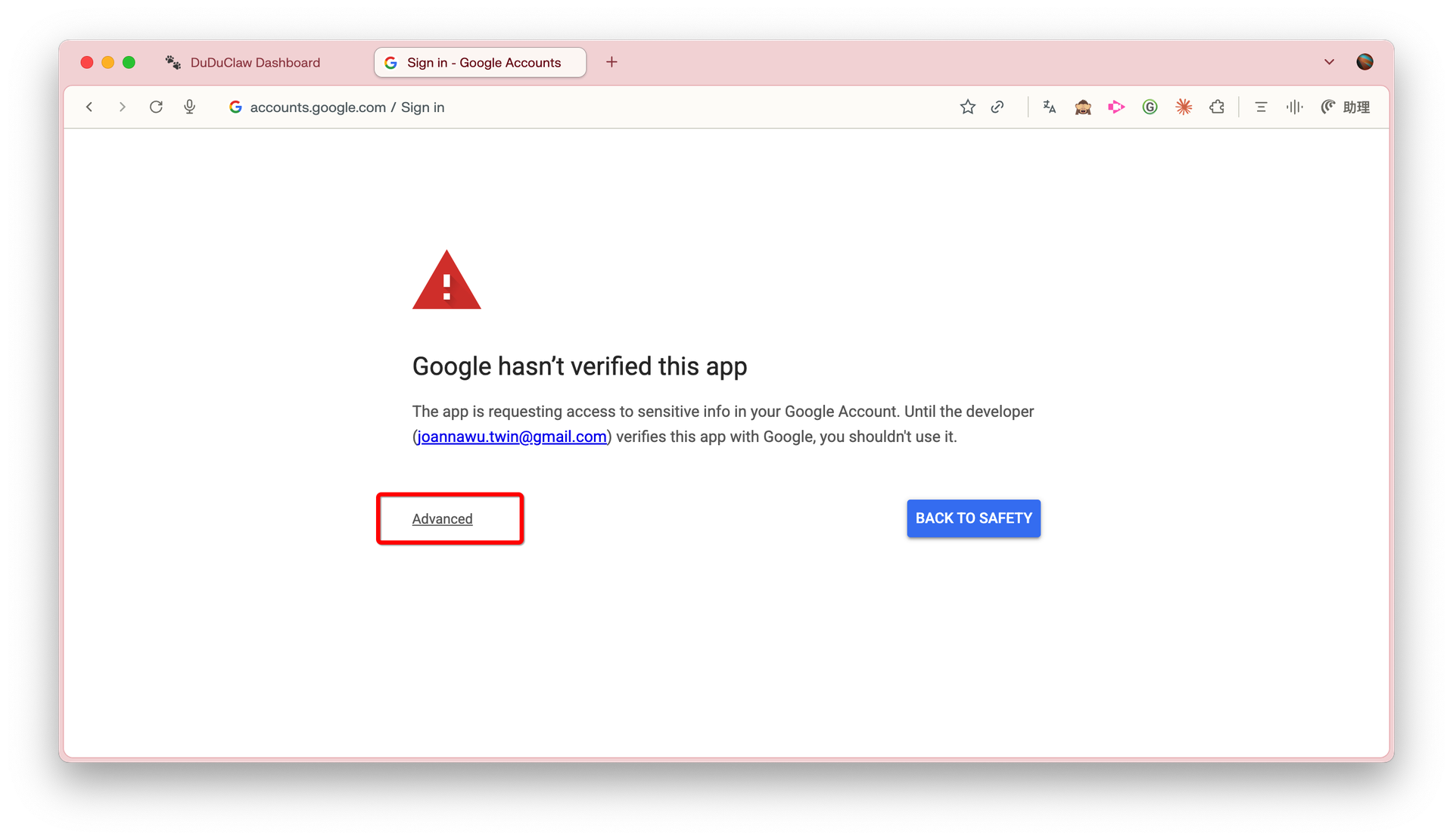
Task: Select the Sign in - Google Accounts tab
Action: pos(480,63)
